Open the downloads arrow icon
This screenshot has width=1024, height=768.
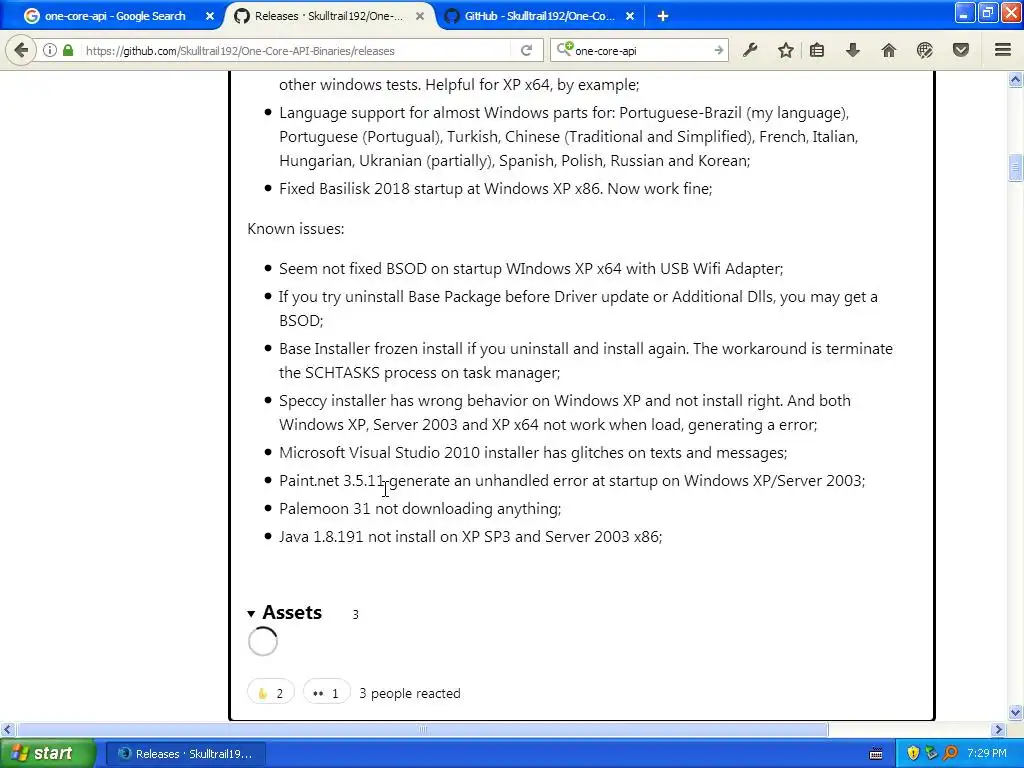point(853,50)
